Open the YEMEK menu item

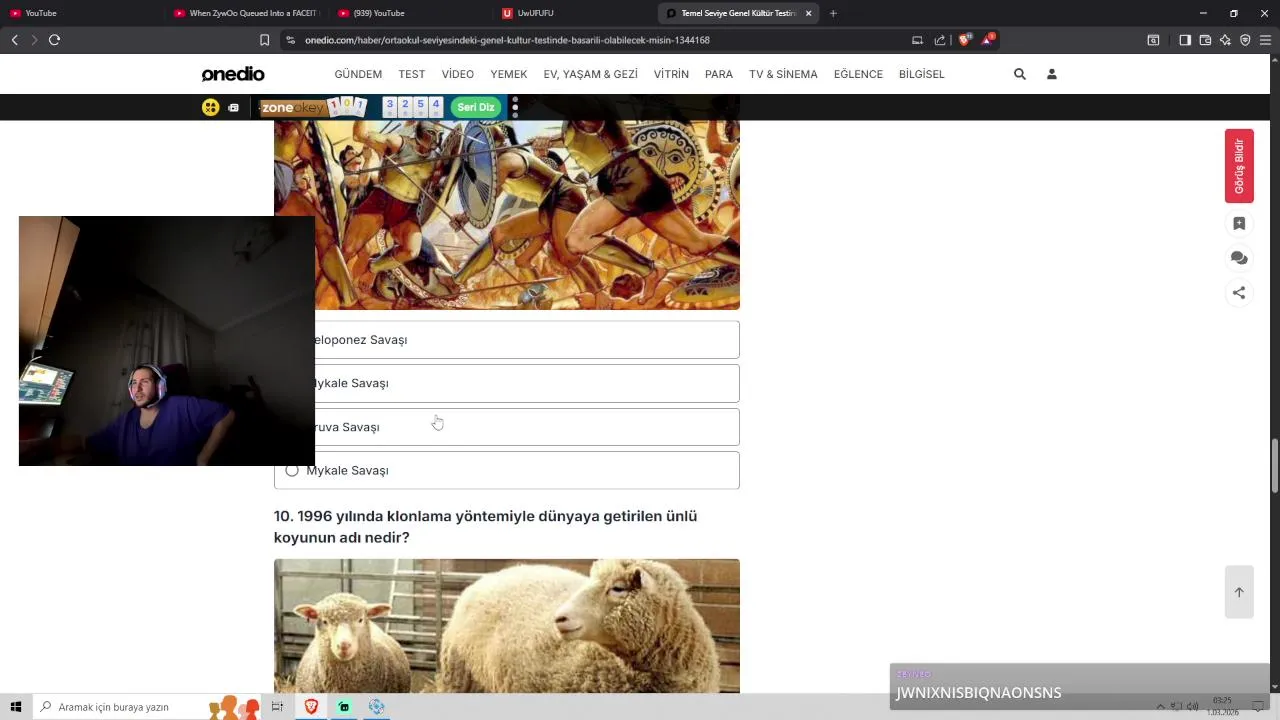click(x=509, y=74)
